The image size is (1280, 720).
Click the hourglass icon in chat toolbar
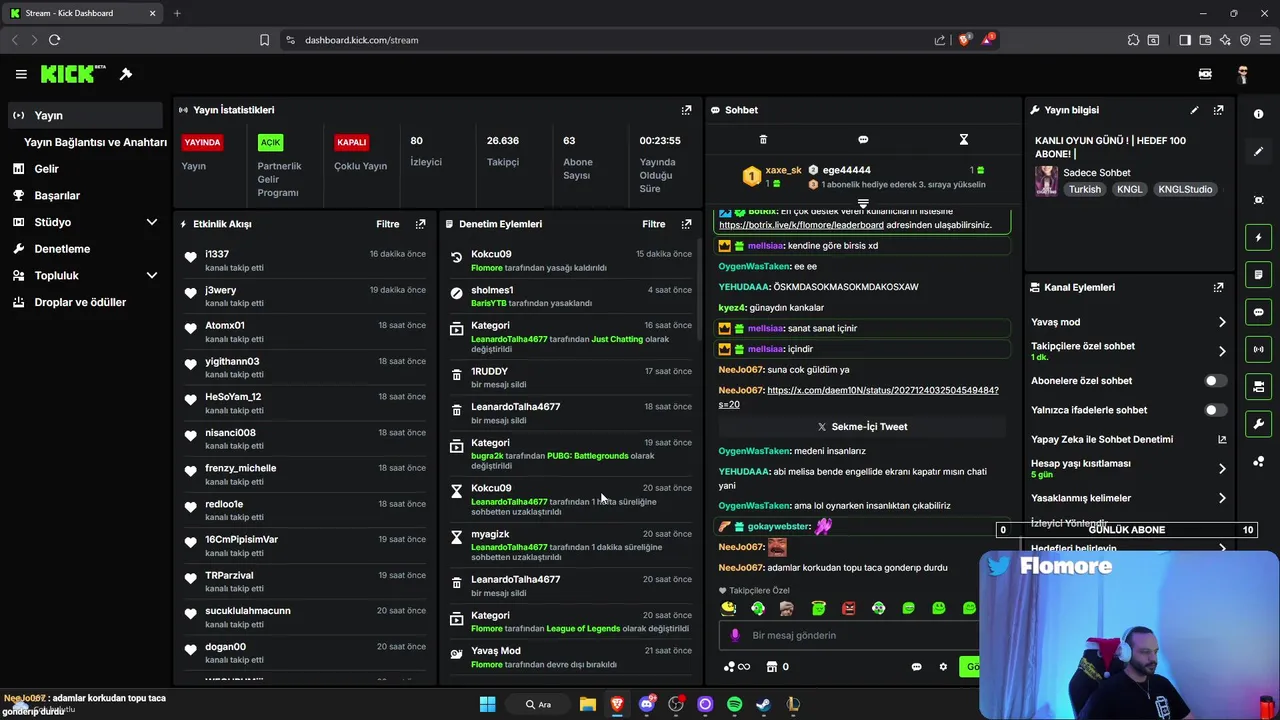(x=964, y=140)
